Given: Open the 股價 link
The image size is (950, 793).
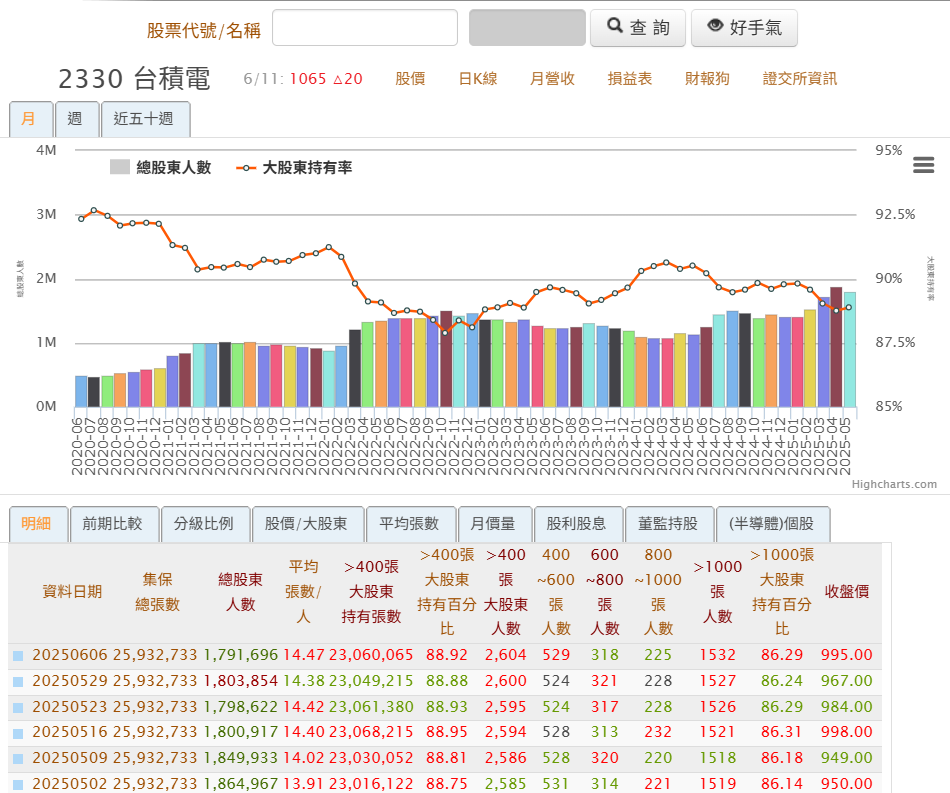Looking at the screenshot, I should tap(410, 79).
